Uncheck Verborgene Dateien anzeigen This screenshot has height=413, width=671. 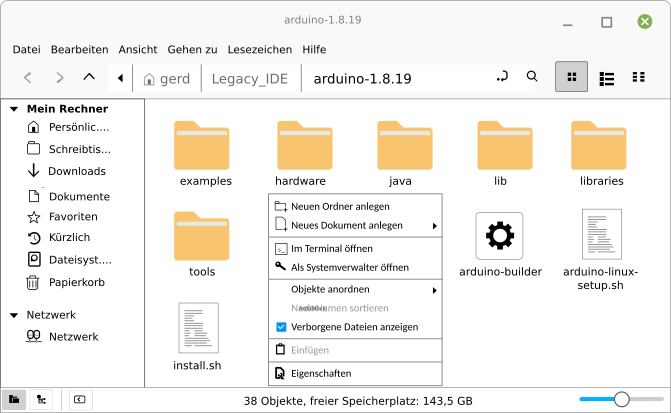pos(281,327)
